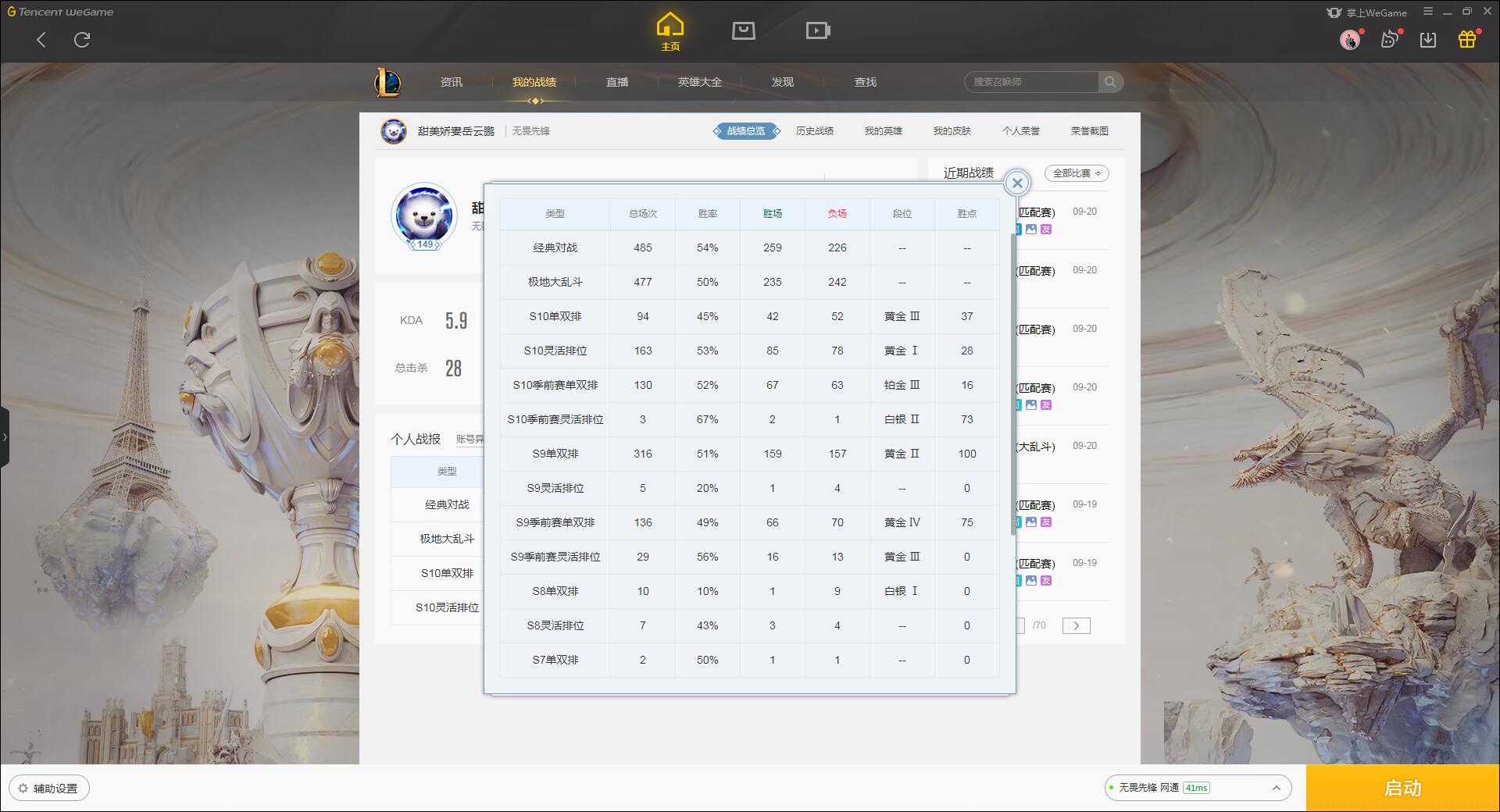Click the 负场 column header
This screenshot has height=812, width=1500.
click(837, 214)
